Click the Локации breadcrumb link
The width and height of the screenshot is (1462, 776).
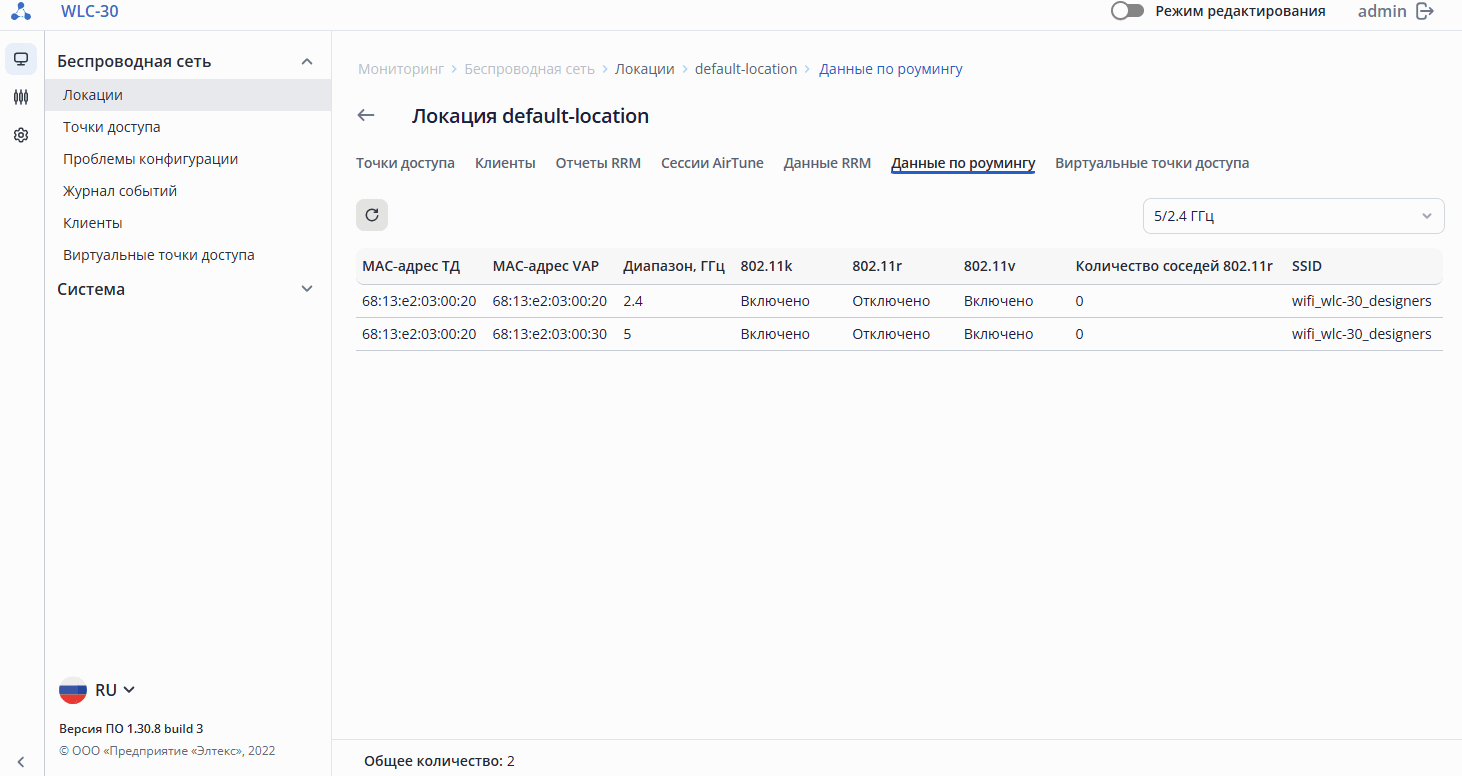[x=644, y=69]
